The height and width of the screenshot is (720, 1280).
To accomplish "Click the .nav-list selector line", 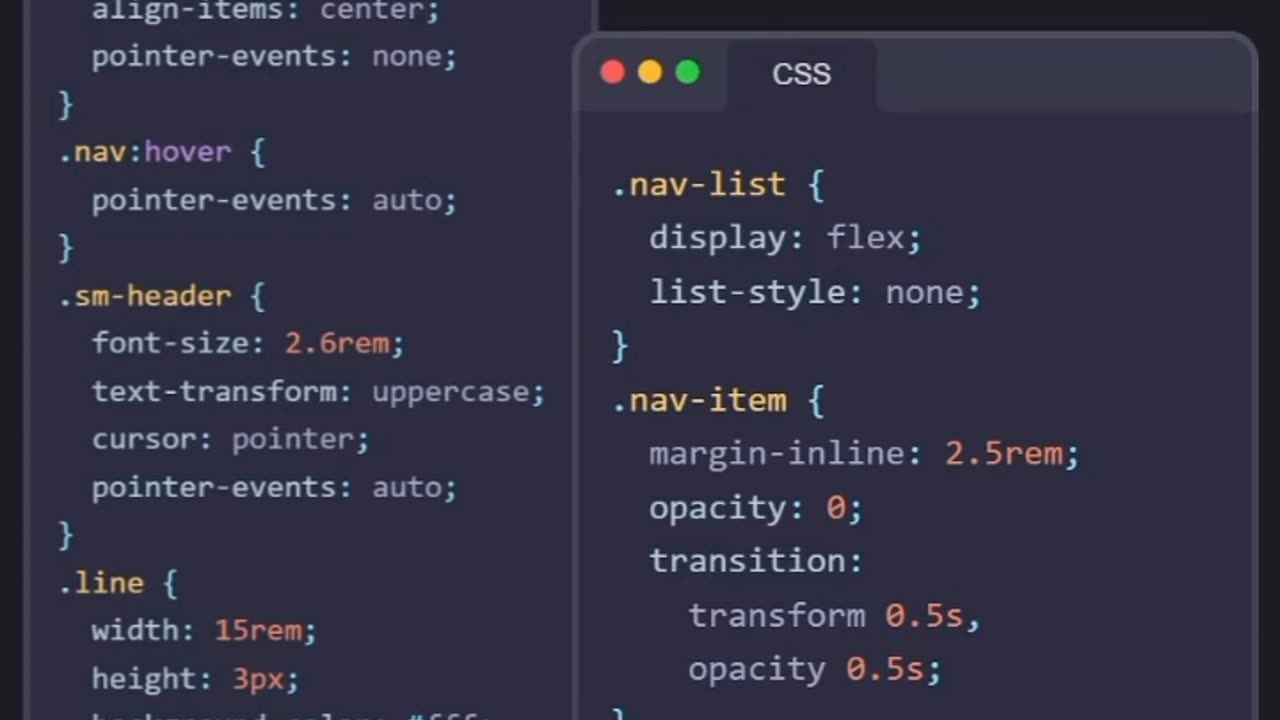I will coord(718,185).
